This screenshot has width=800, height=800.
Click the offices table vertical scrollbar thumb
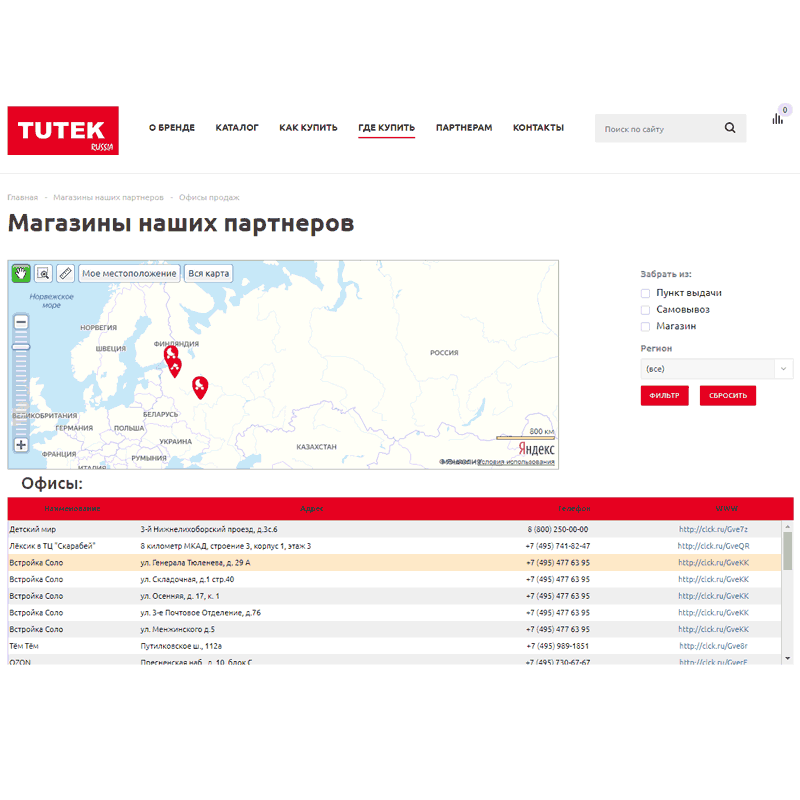pos(787,551)
